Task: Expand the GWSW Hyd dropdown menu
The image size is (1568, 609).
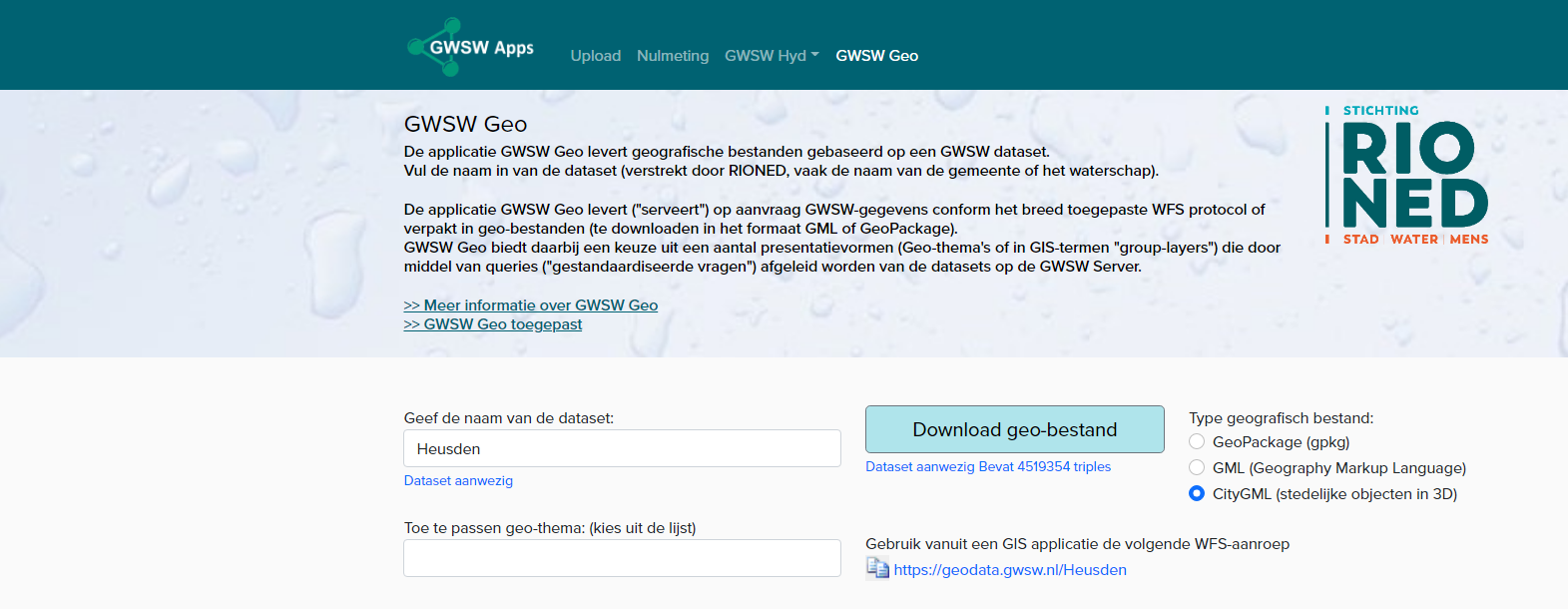Action: click(772, 56)
